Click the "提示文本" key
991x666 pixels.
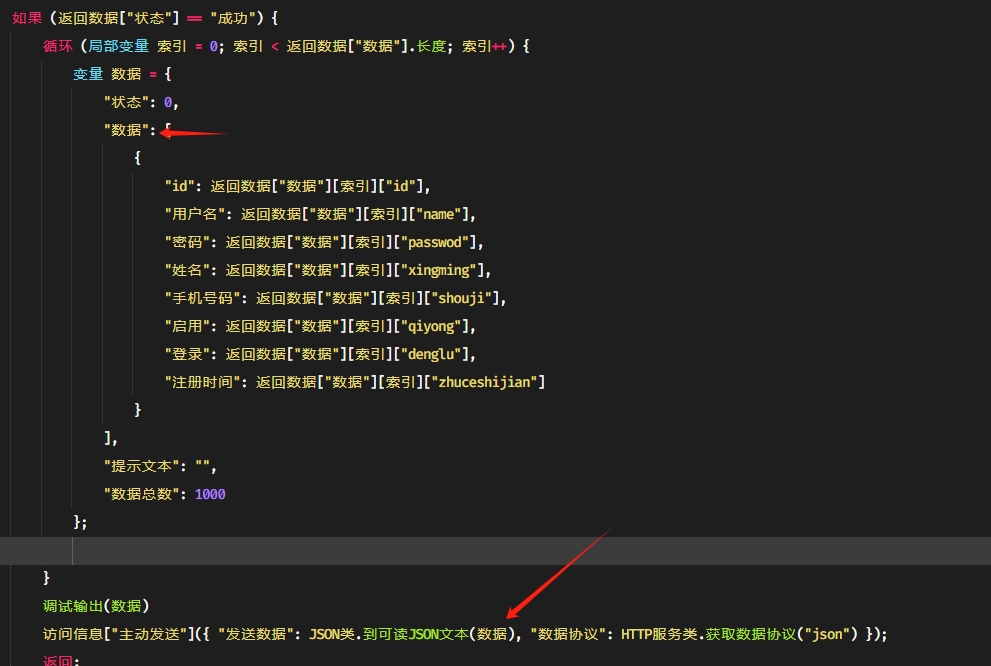tap(142, 466)
